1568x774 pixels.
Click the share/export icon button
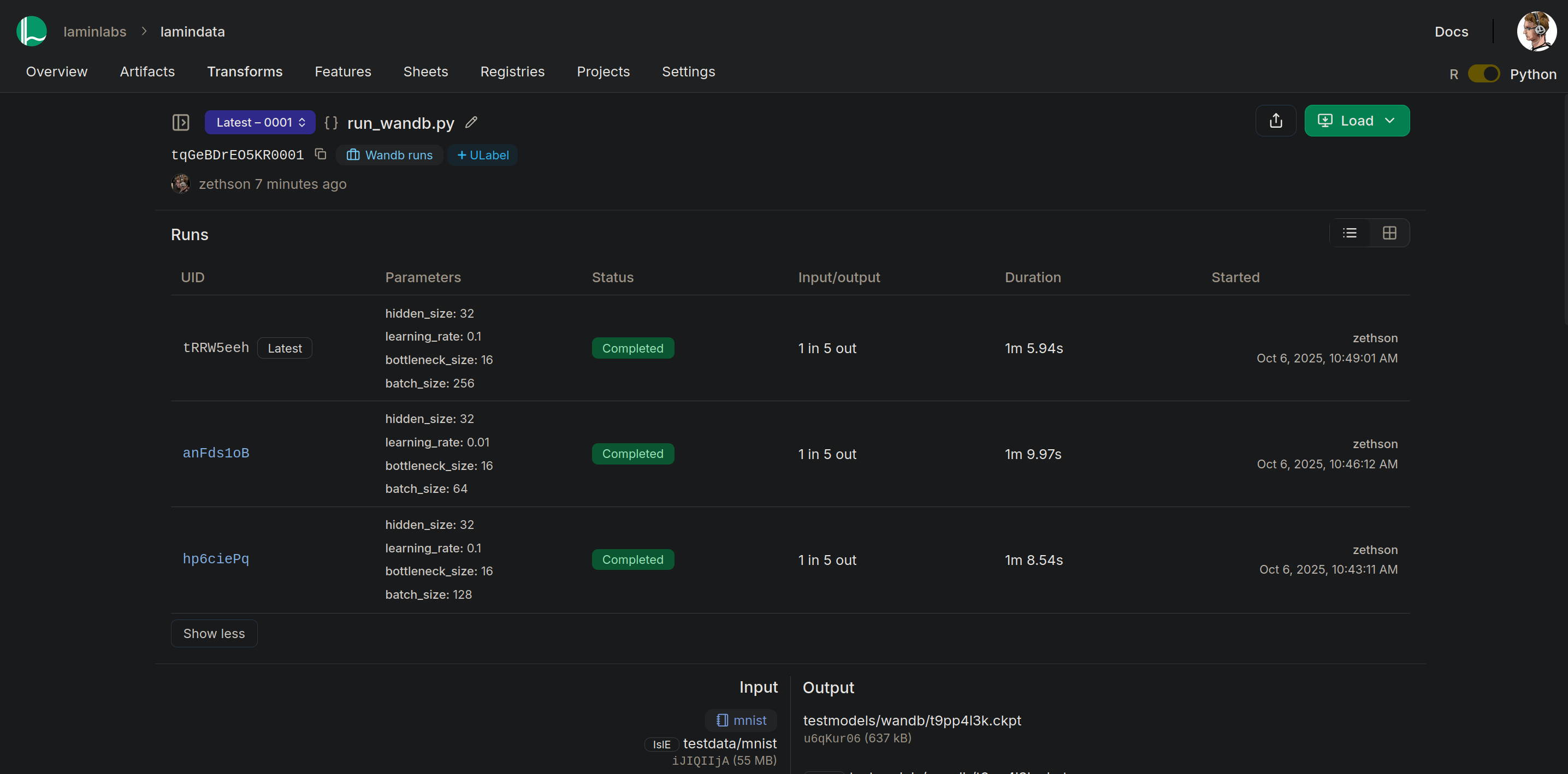pyautogui.click(x=1276, y=121)
